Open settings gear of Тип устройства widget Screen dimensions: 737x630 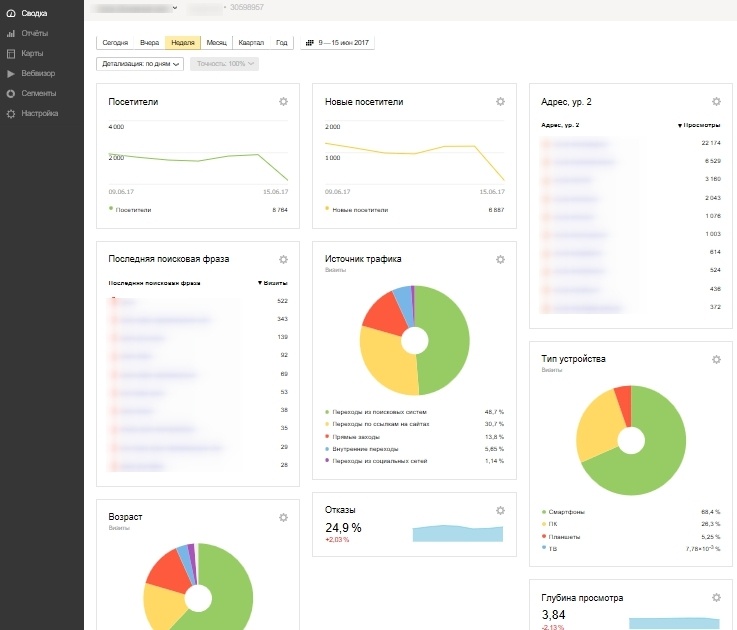click(x=716, y=360)
